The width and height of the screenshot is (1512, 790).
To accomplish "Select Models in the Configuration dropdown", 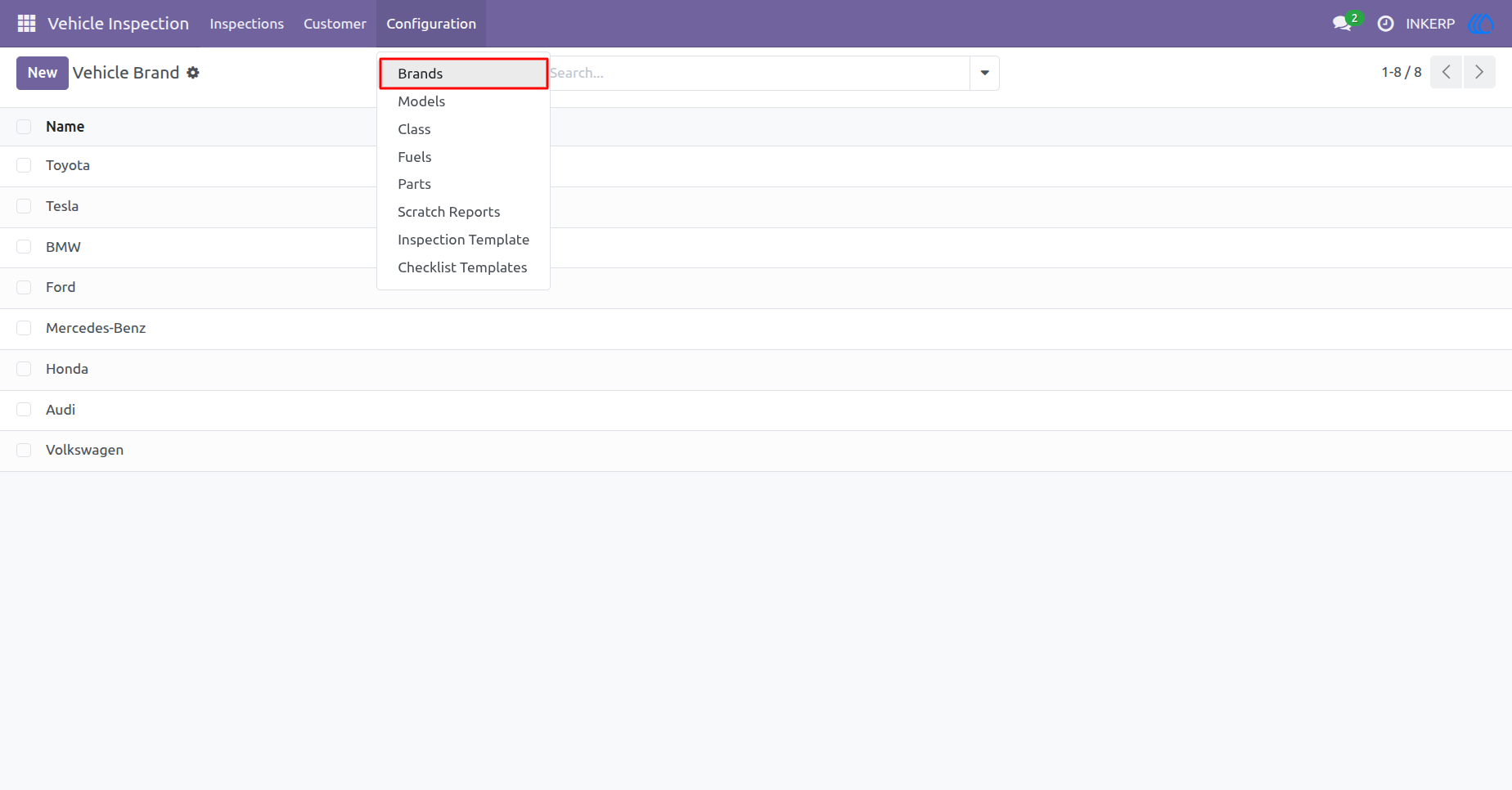I will click(463, 101).
